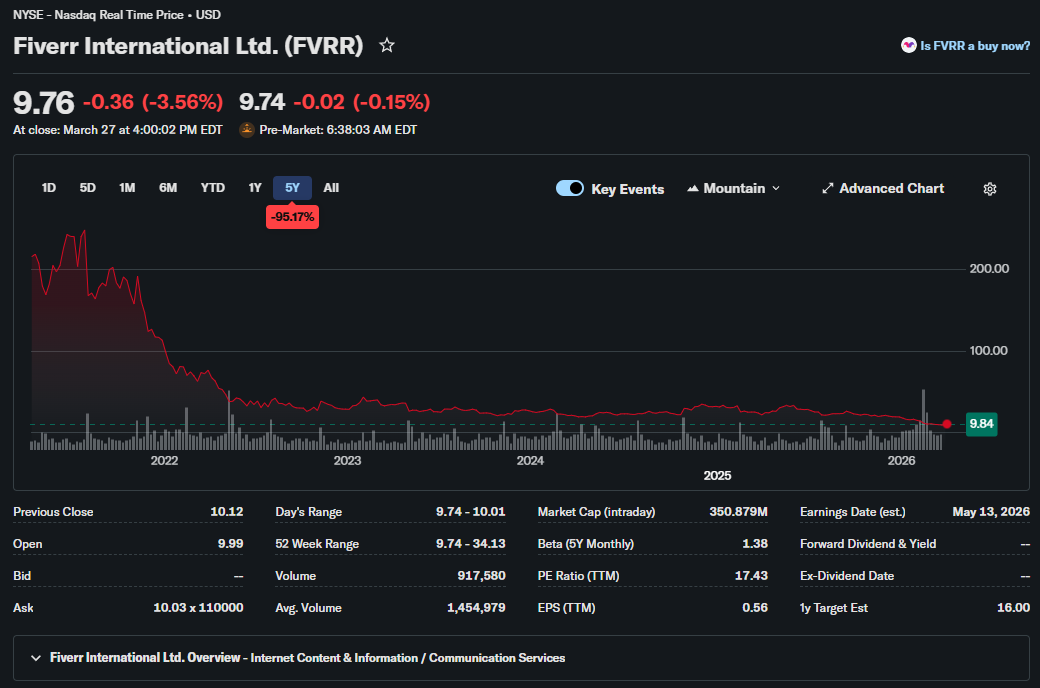Open the Mountain chart type dropdown
This screenshot has width=1040, height=688.
click(x=733, y=188)
